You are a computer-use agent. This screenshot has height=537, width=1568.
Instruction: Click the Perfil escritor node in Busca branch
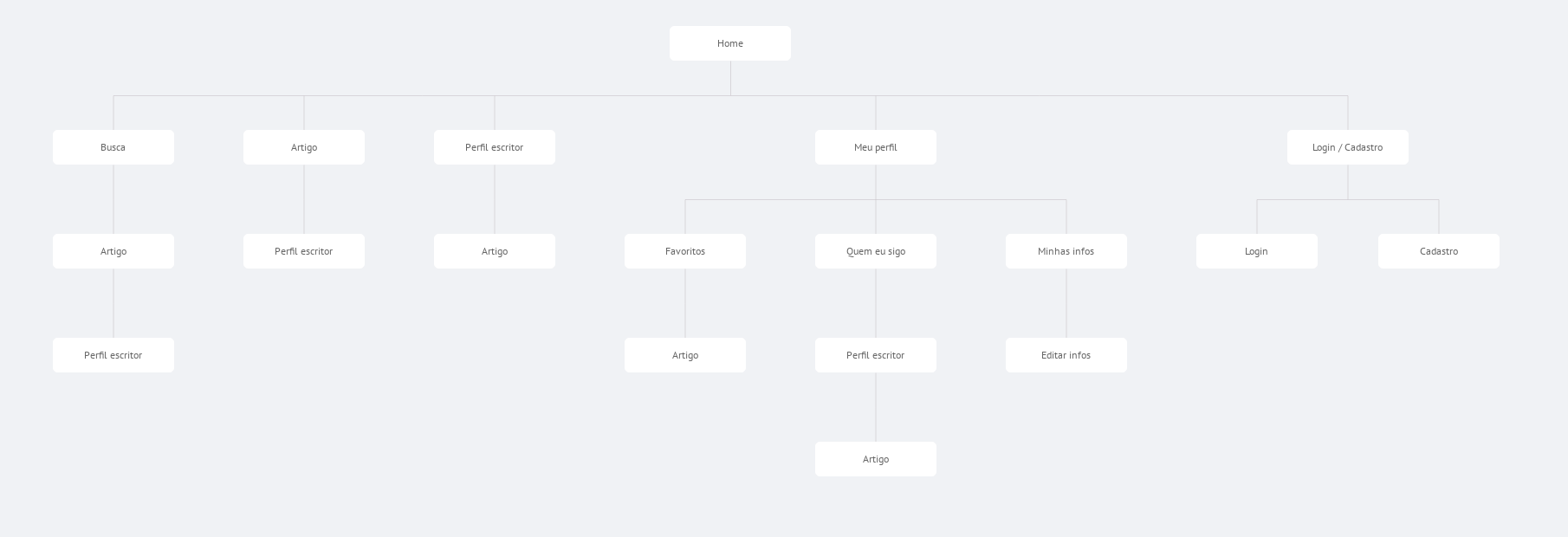tap(113, 355)
